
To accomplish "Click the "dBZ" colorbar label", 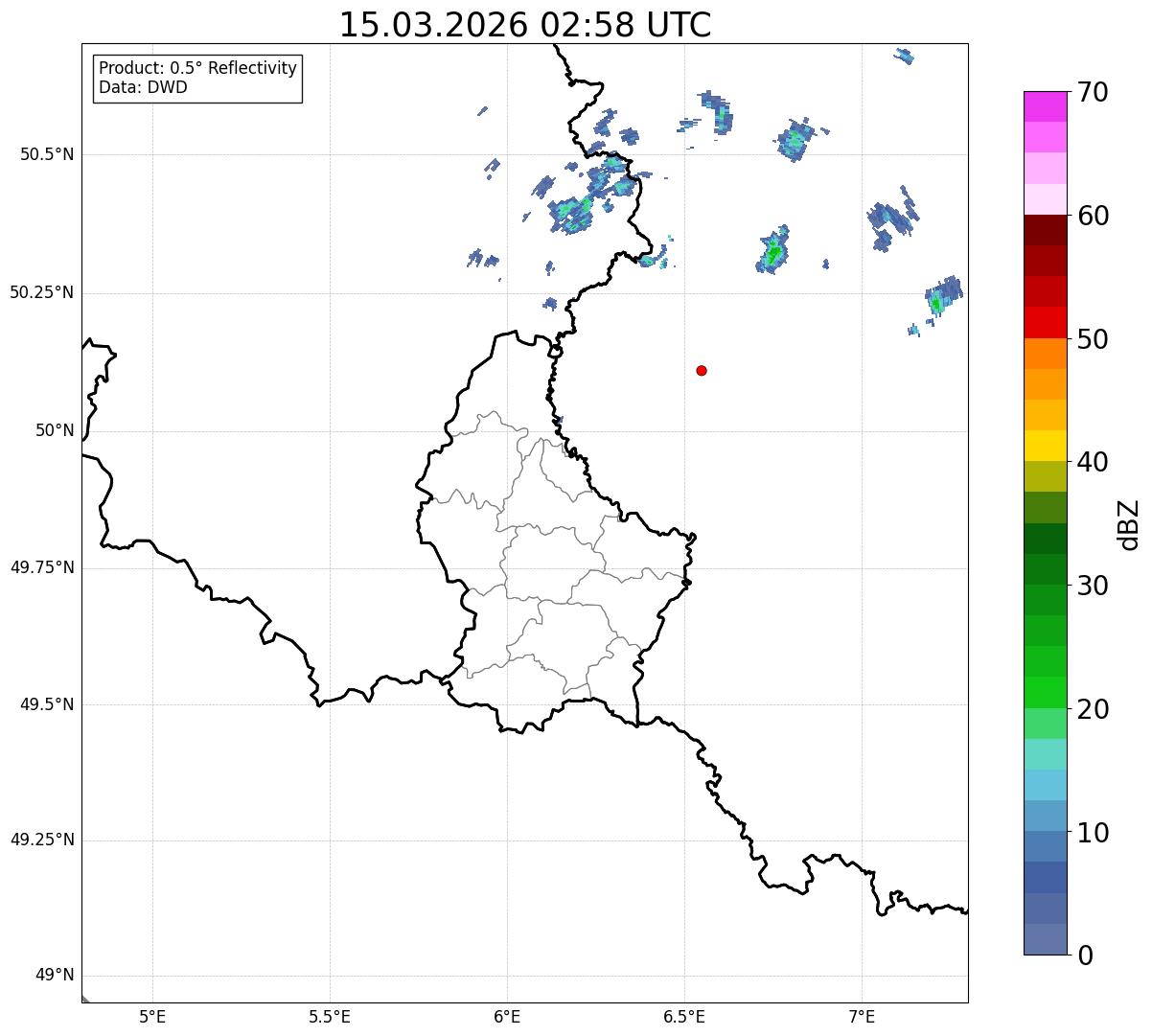I will (x=1129, y=524).
